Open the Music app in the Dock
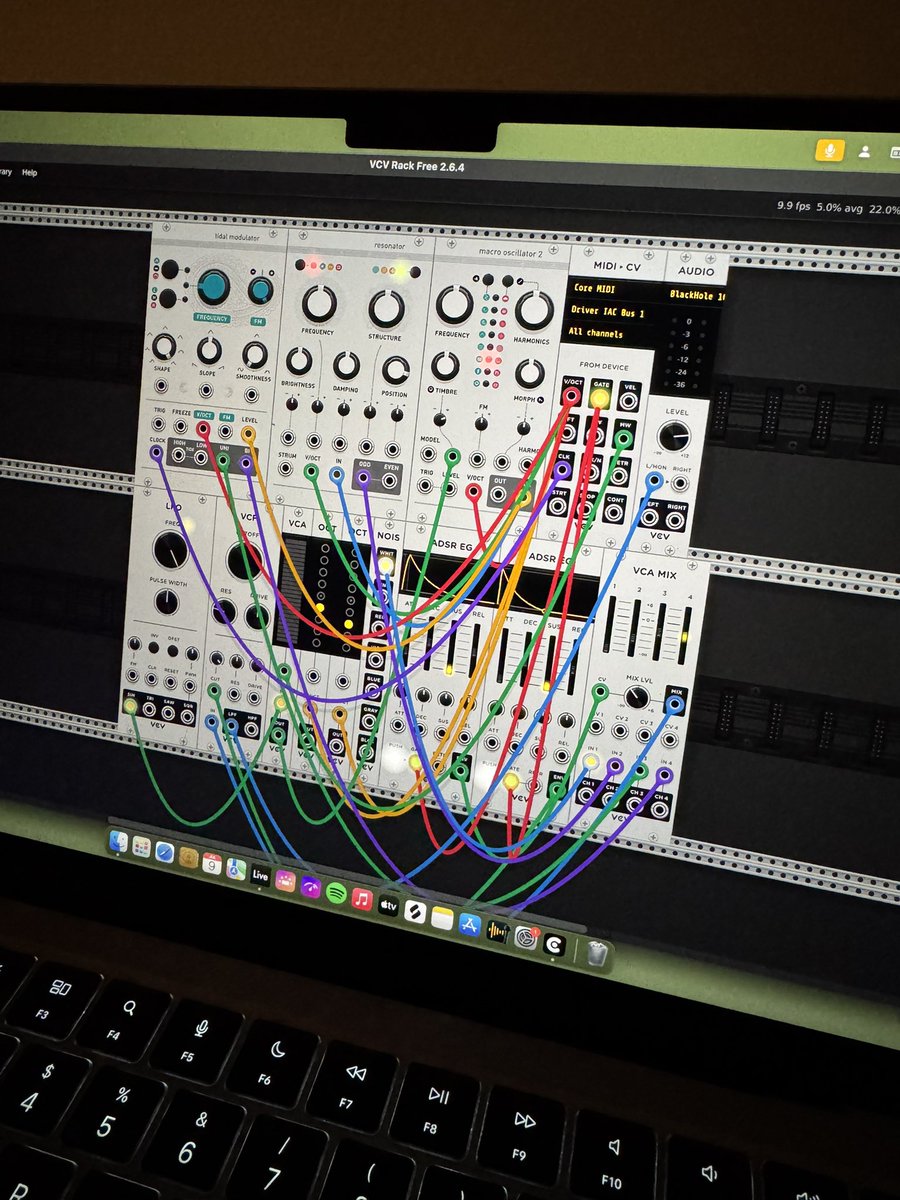 pos(362,901)
